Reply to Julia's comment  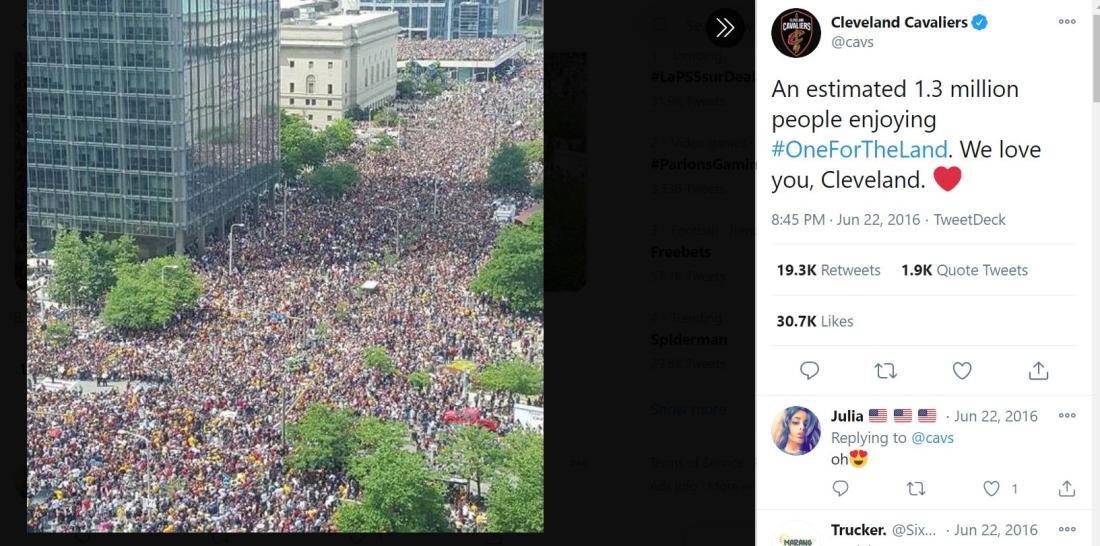click(840, 488)
